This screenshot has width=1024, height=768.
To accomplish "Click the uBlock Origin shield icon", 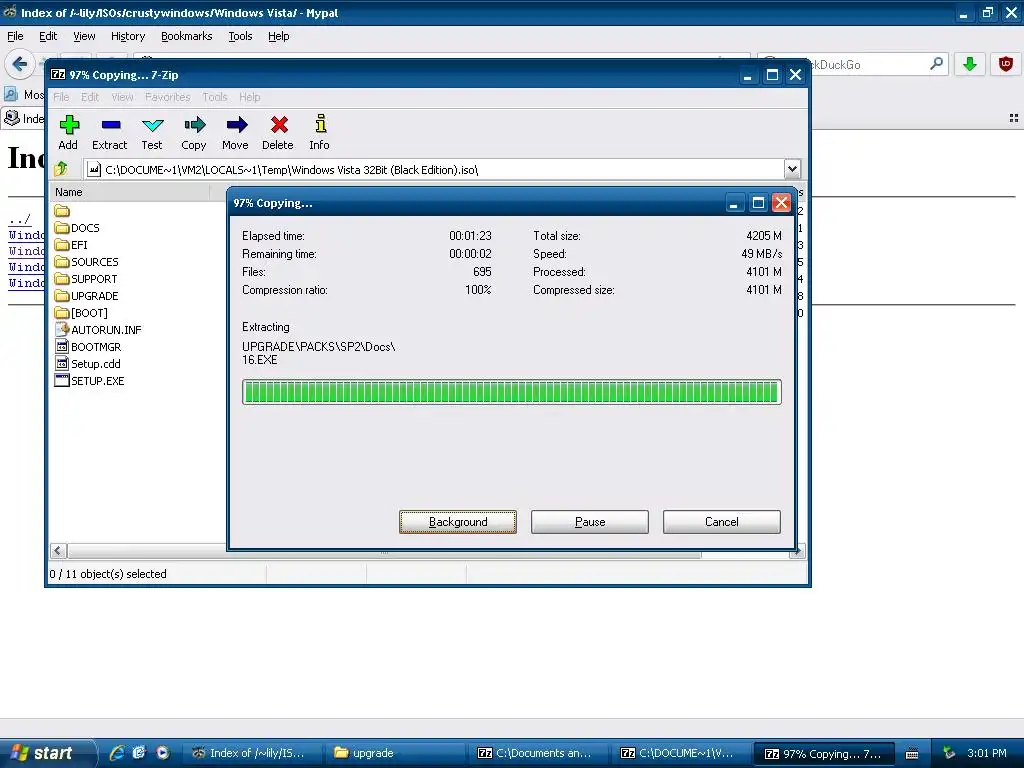I will tap(1006, 64).
